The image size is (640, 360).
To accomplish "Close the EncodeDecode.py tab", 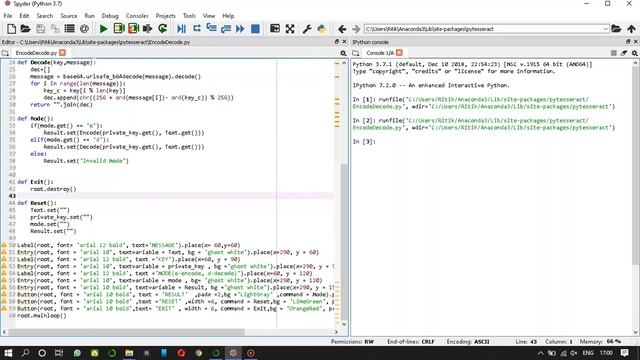I will [62, 53].
